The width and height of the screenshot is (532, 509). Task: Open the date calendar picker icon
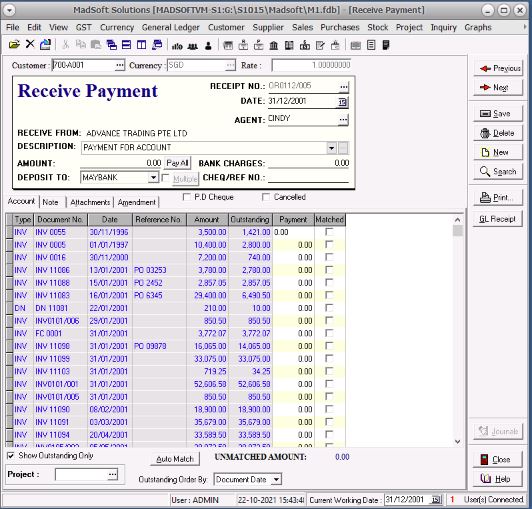tap(343, 102)
